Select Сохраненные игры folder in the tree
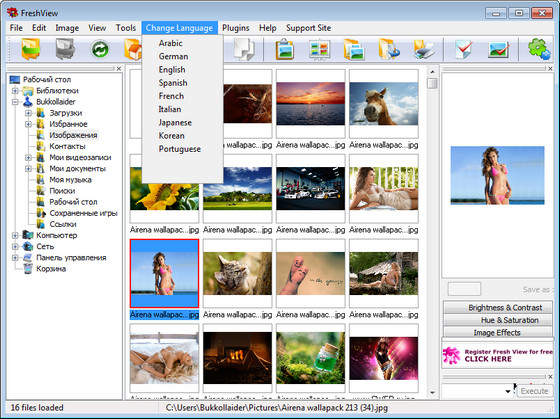This screenshot has width=560, height=419. (x=83, y=213)
